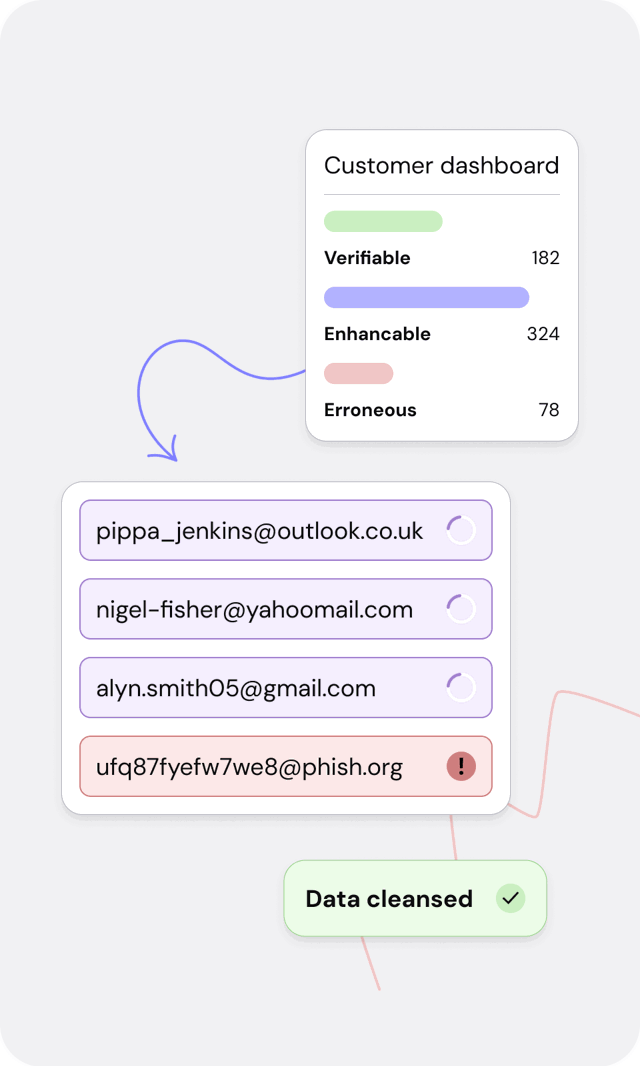The width and height of the screenshot is (640, 1066).
Task: Click the purple Enhancable progress bar
Action: click(426, 297)
